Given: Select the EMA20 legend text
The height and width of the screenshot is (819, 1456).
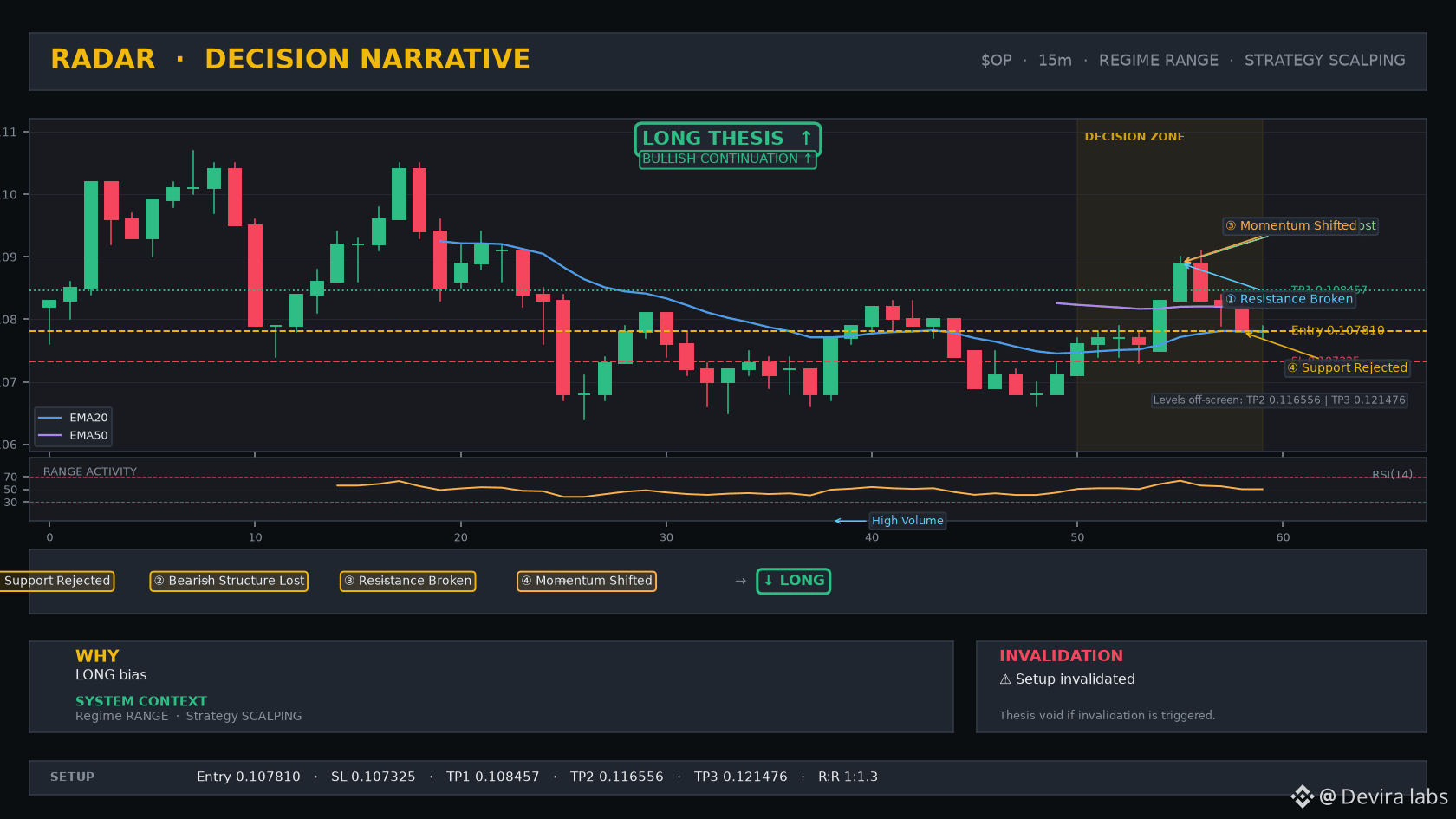Looking at the screenshot, I should coord(88,418).
